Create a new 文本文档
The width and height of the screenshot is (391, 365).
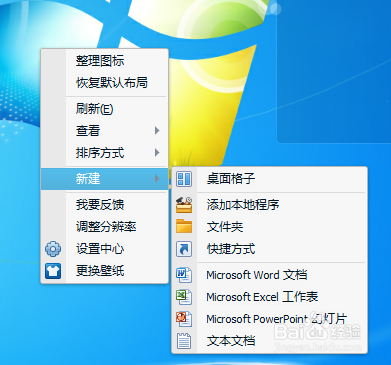269,341
